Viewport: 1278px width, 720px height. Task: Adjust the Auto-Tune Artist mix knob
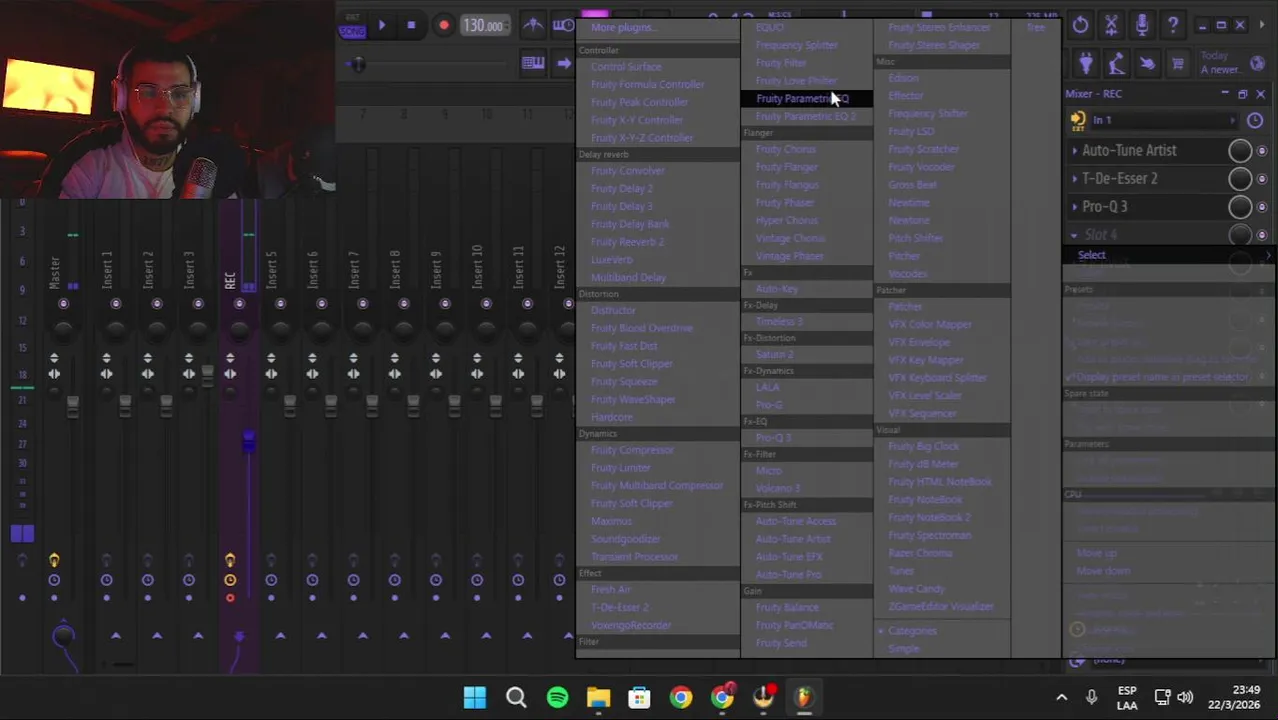pos(1240,151)
